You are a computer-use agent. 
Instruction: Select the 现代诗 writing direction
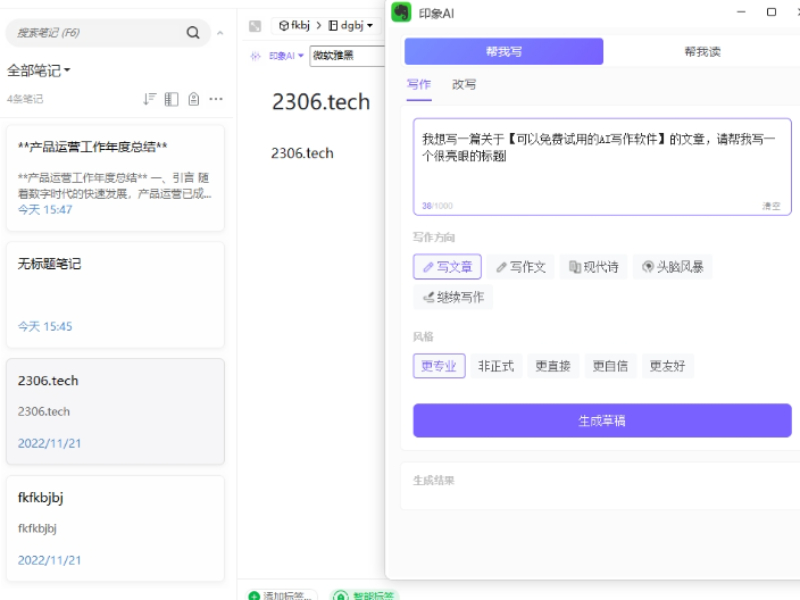[x=593, y=267]
